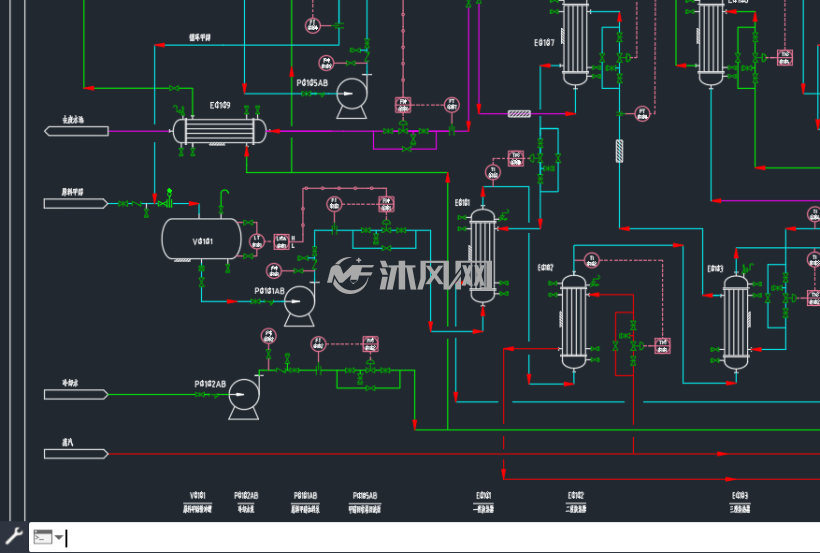Select the 循环甲醇 line label
820x553 pixels.
pos(200,38)
